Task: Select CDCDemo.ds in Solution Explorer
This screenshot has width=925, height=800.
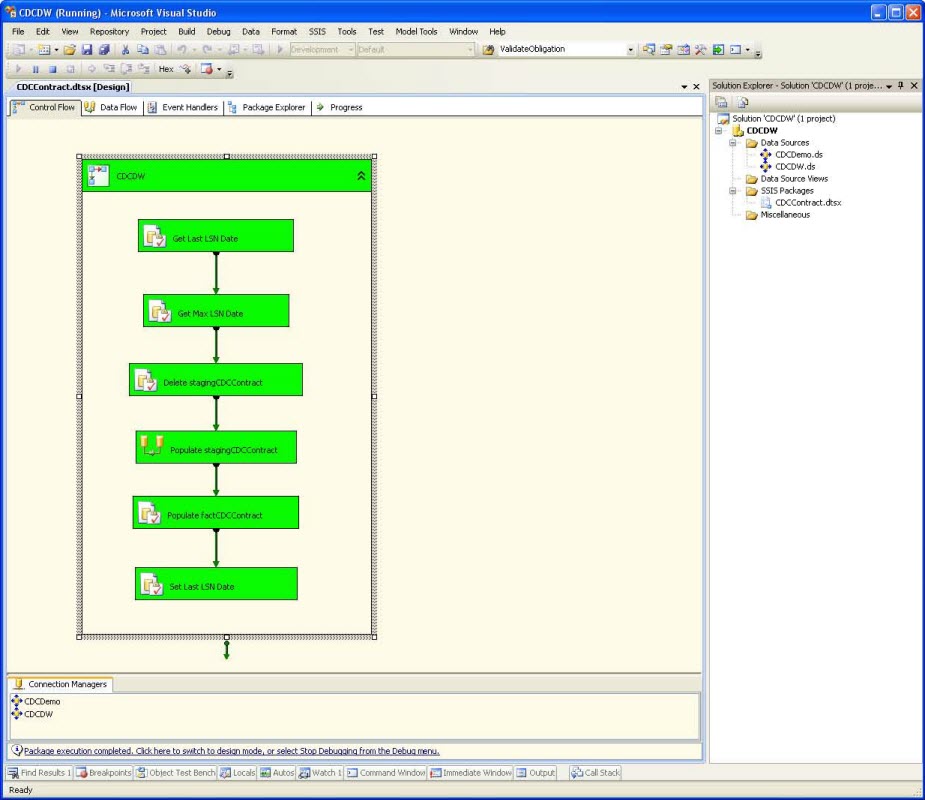Action: coord(792,155)
